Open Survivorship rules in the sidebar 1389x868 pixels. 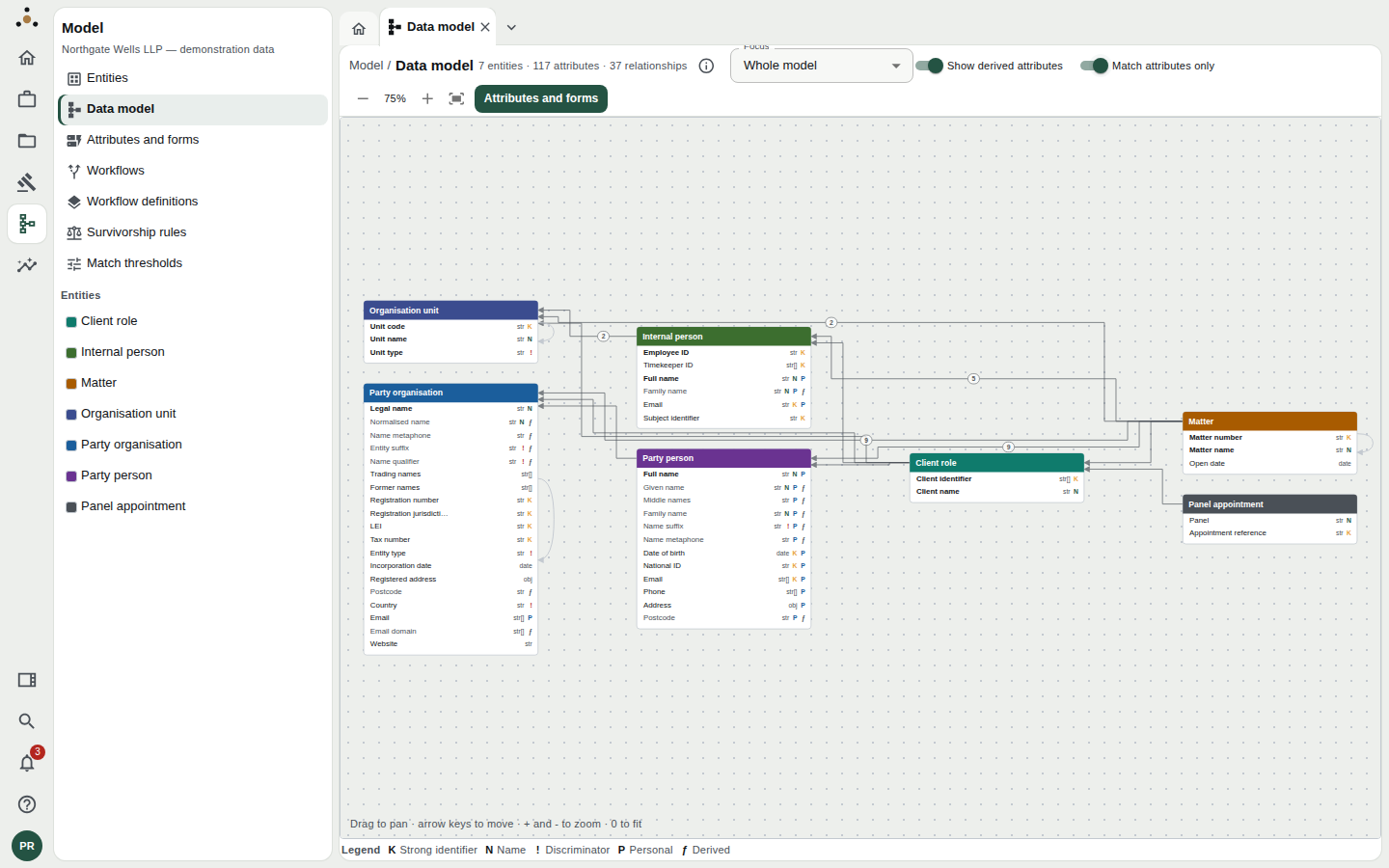click(193, 232)
